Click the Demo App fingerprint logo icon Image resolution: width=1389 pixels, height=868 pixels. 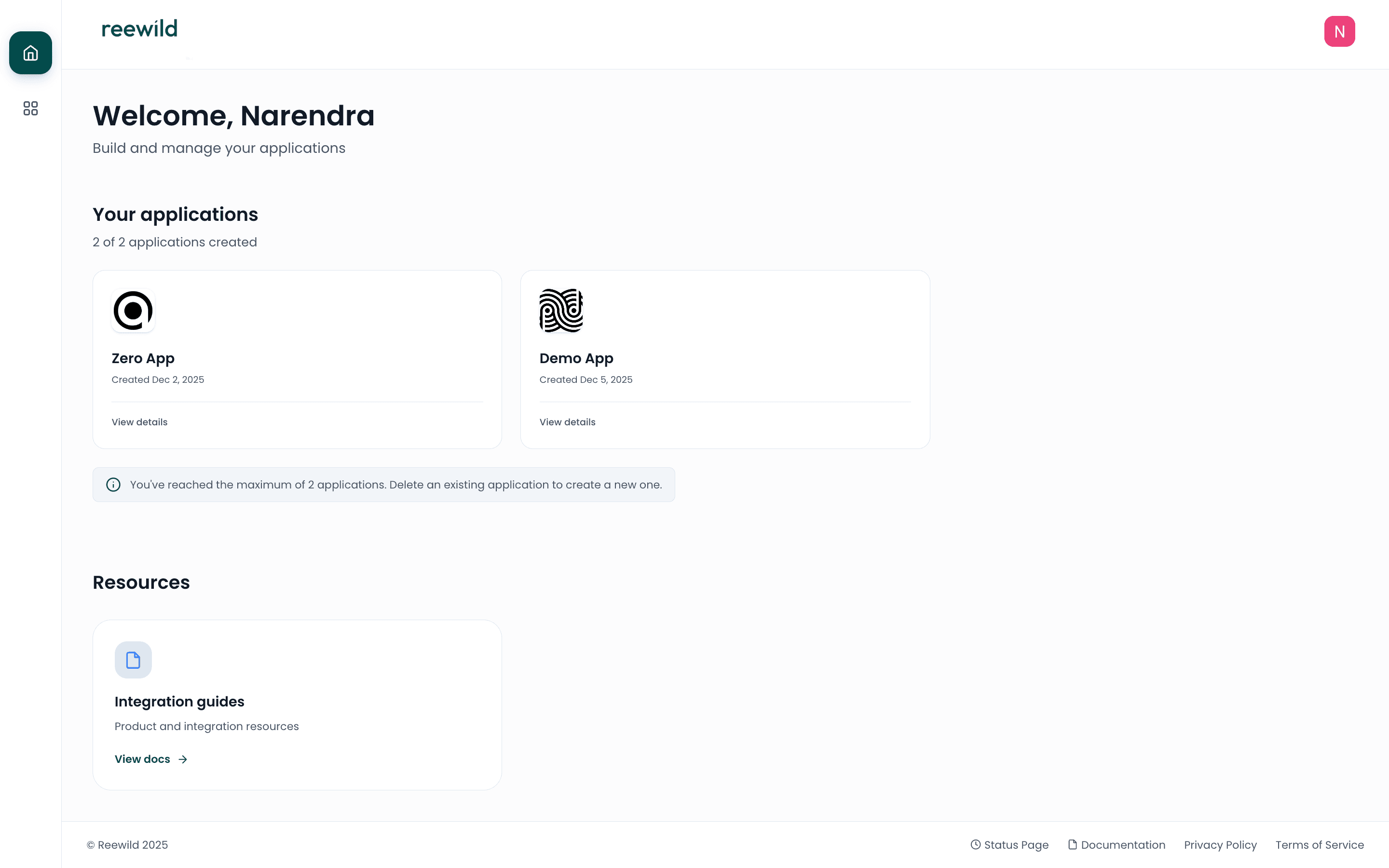(x=560, y=311)
